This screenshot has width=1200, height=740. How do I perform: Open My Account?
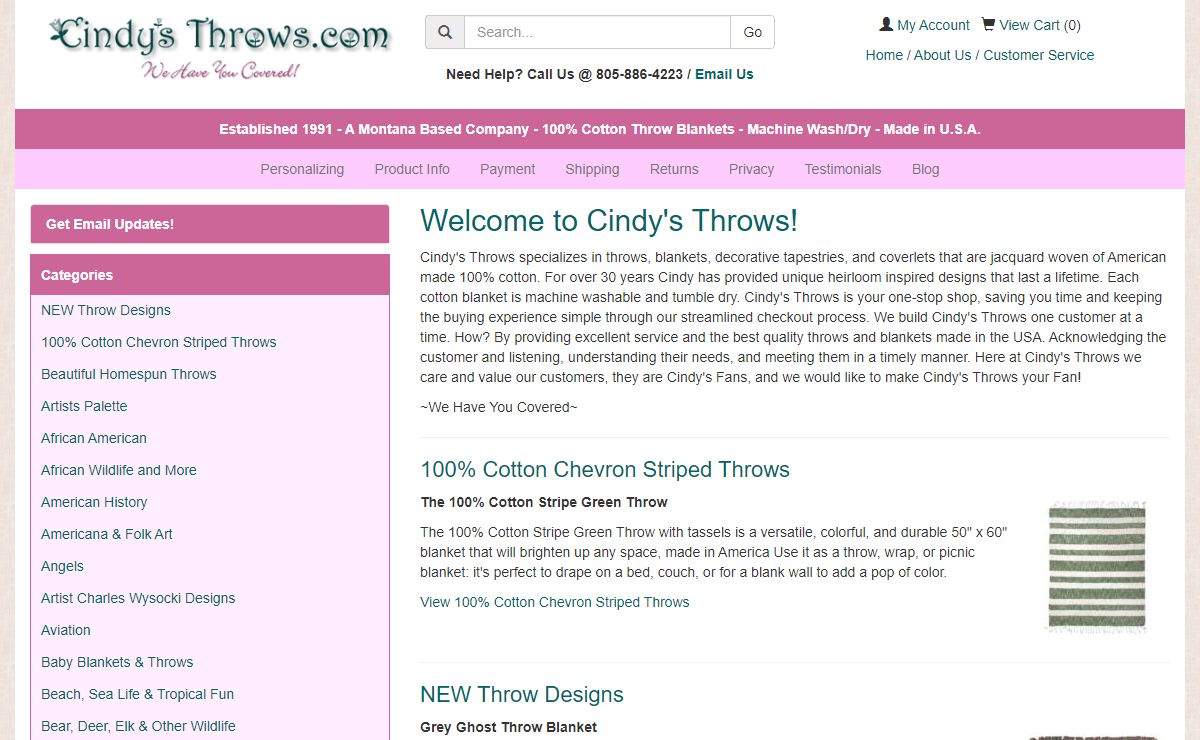924,25
